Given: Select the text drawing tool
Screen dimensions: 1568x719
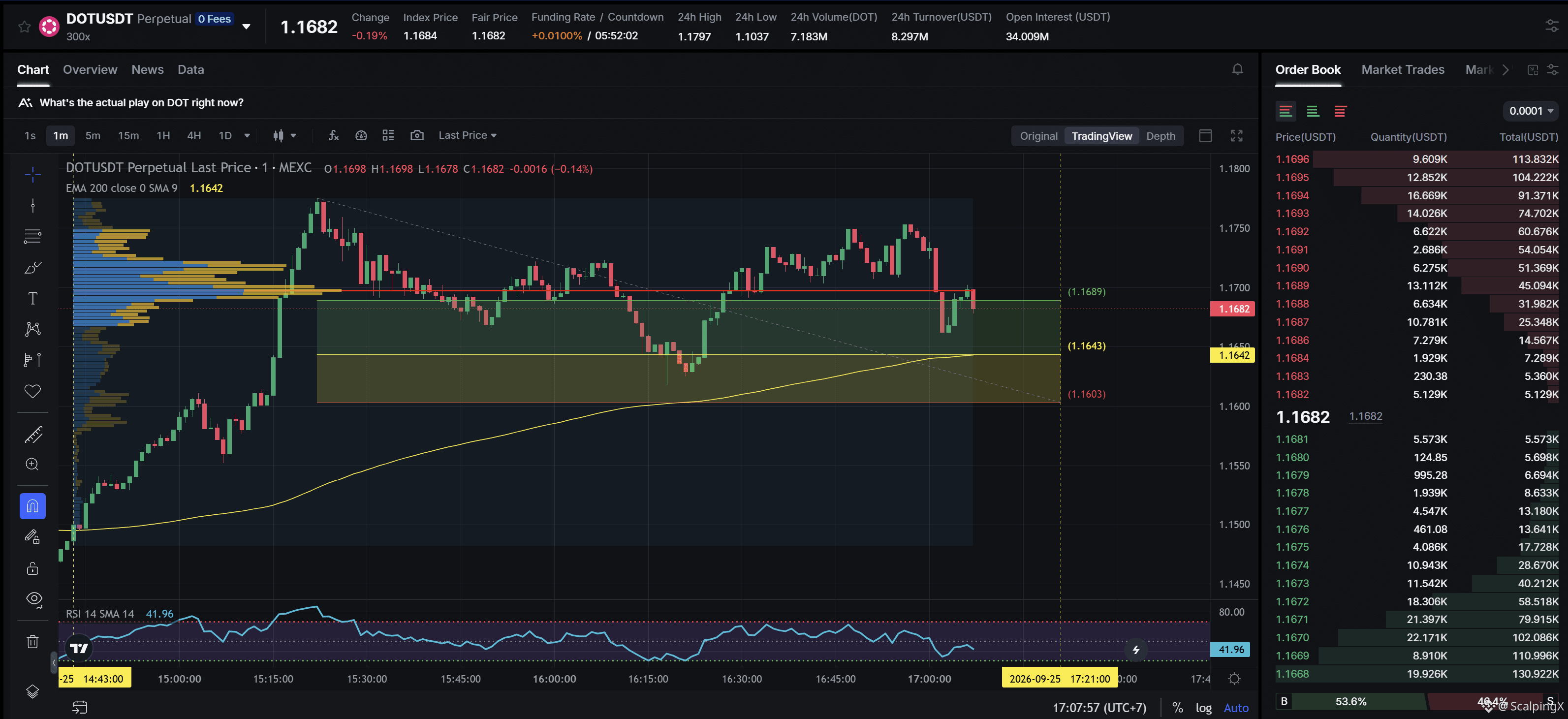Looking at the screenshot, I should pyautogui.click(x=33, y=298).
